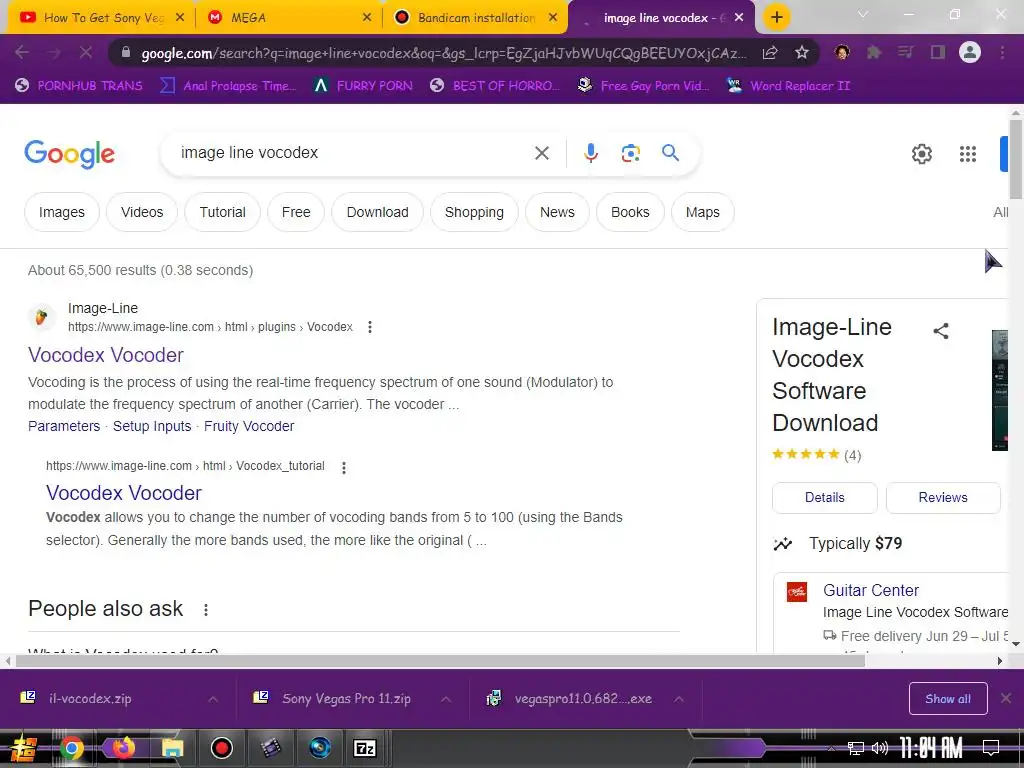Select the Free filter chip
The height and width of the screenshot is (768, 1024).
[x=296, y=212]
